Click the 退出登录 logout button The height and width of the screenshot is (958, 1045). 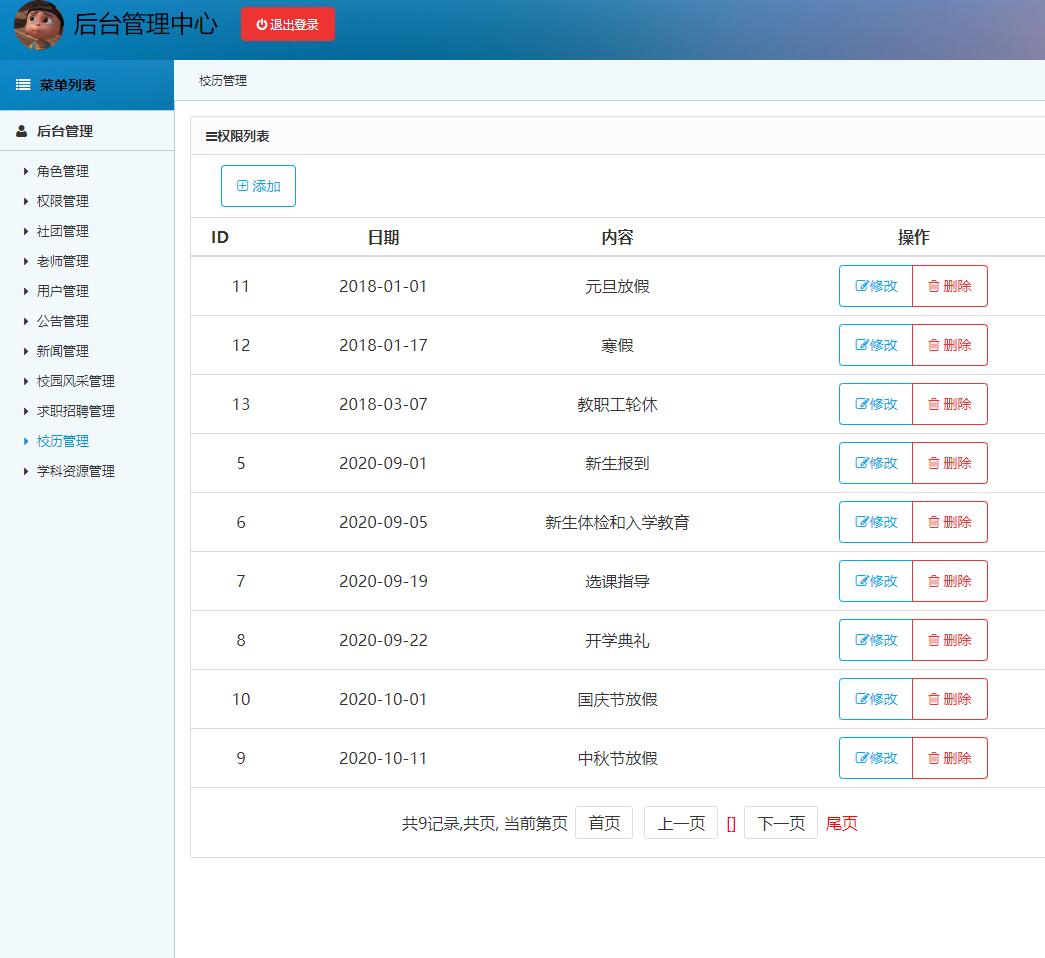pos(288,25)
